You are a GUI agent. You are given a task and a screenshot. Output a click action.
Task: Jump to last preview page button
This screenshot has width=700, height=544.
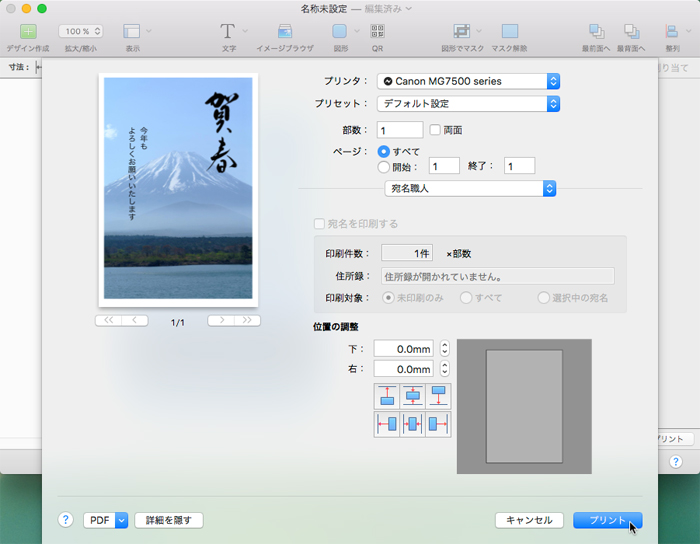[x=247, y=321]
